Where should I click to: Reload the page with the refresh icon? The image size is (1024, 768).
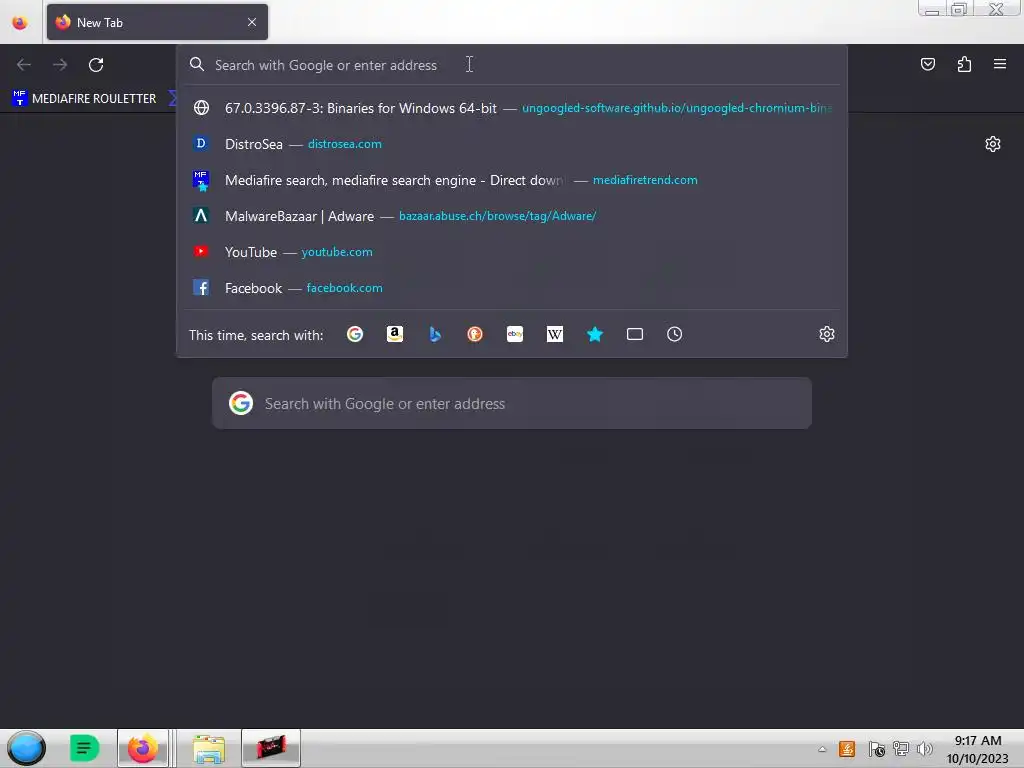pos(96,65)
